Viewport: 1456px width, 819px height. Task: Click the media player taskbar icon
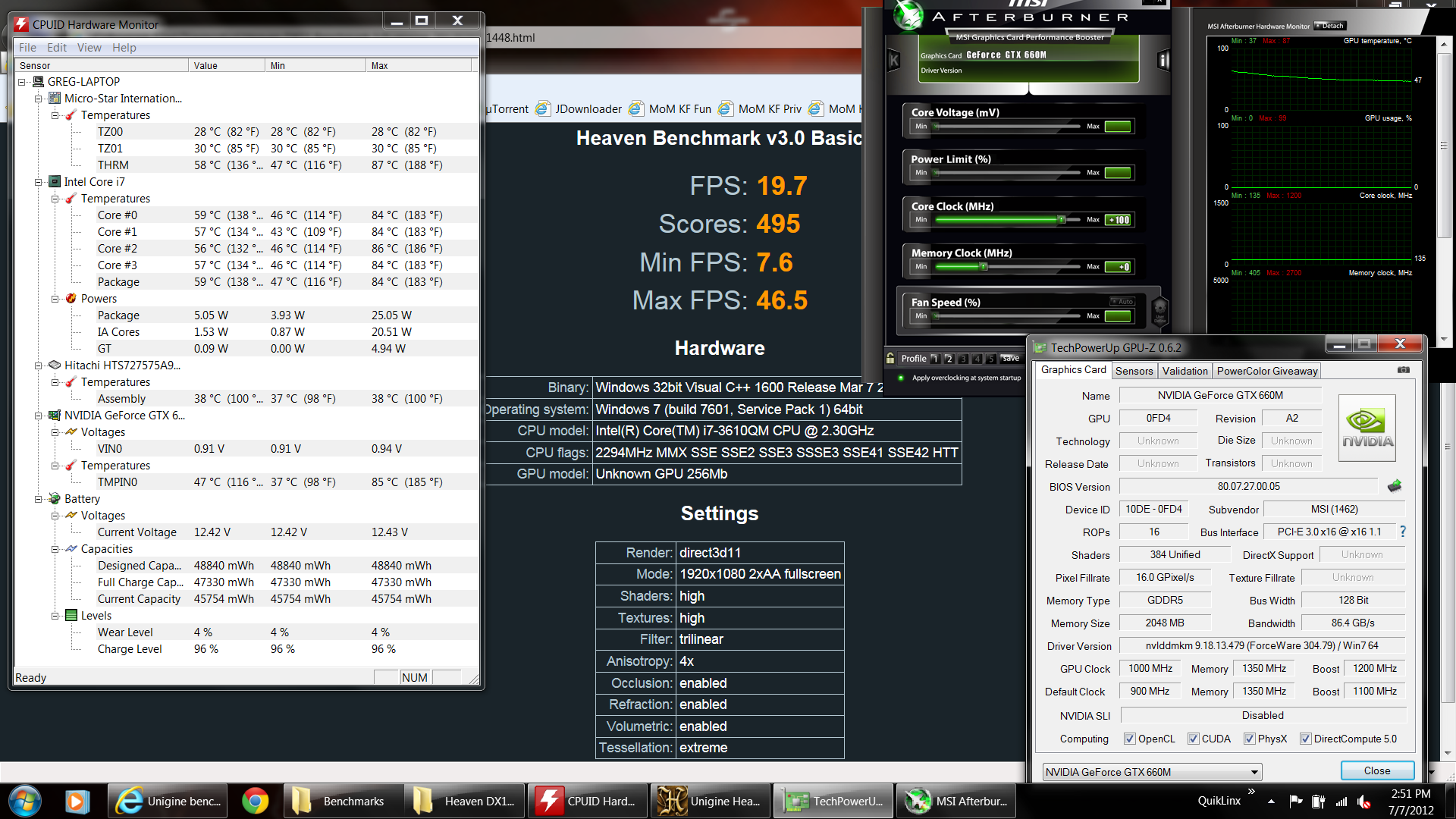click(76, 802)
